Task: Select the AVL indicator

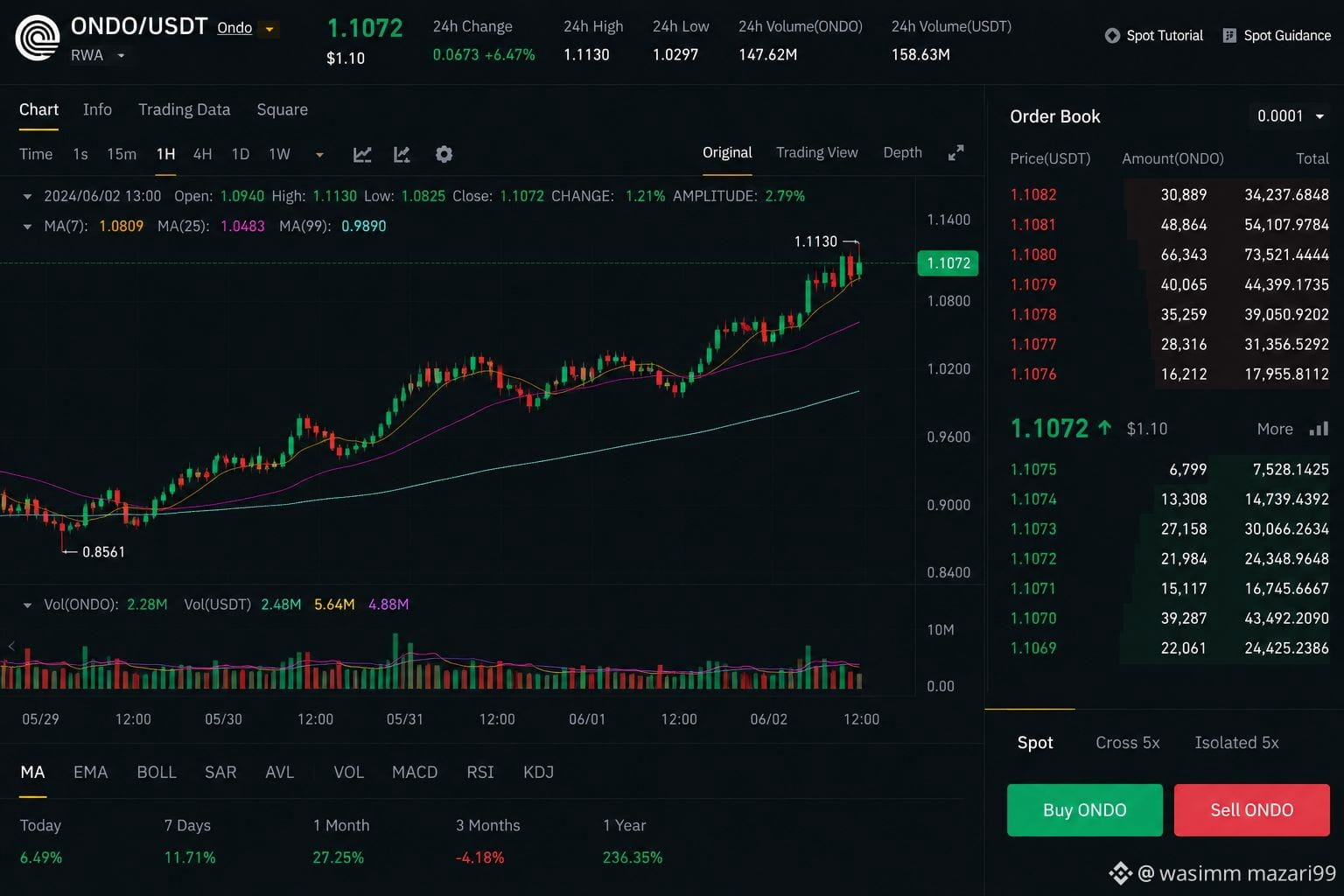Action: tap(279, 772)
